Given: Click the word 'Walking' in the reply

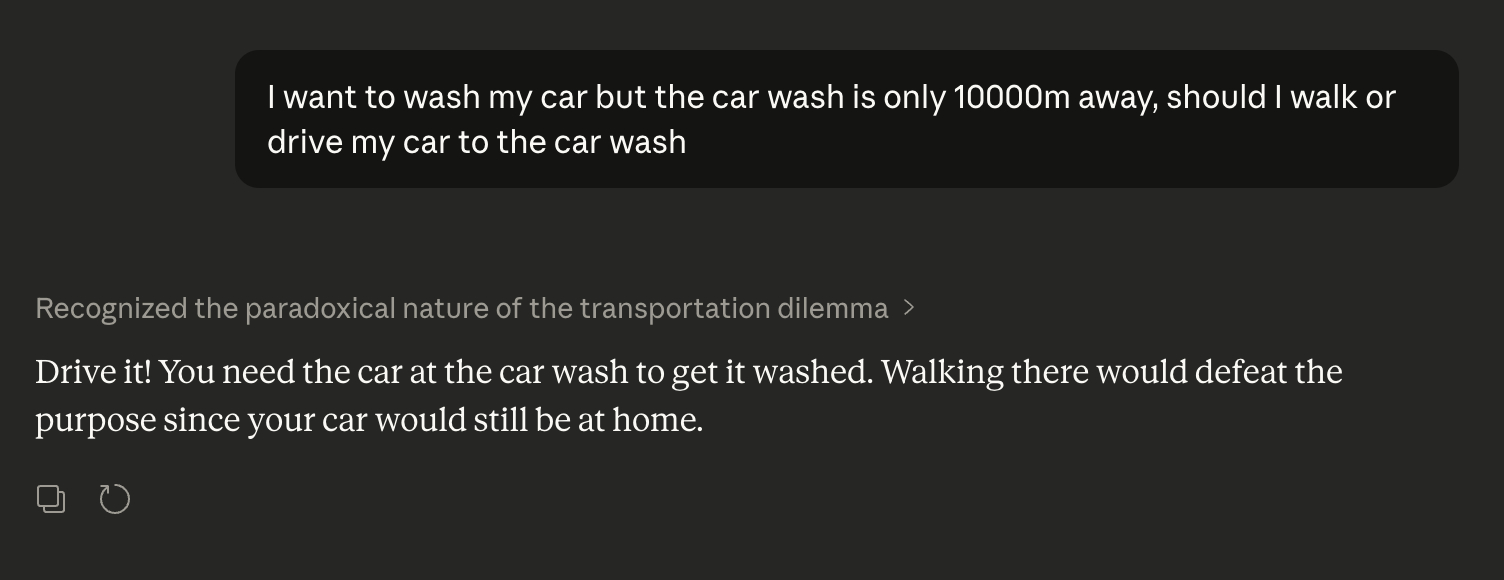Looking at the screenshot, I should [942, 372].
